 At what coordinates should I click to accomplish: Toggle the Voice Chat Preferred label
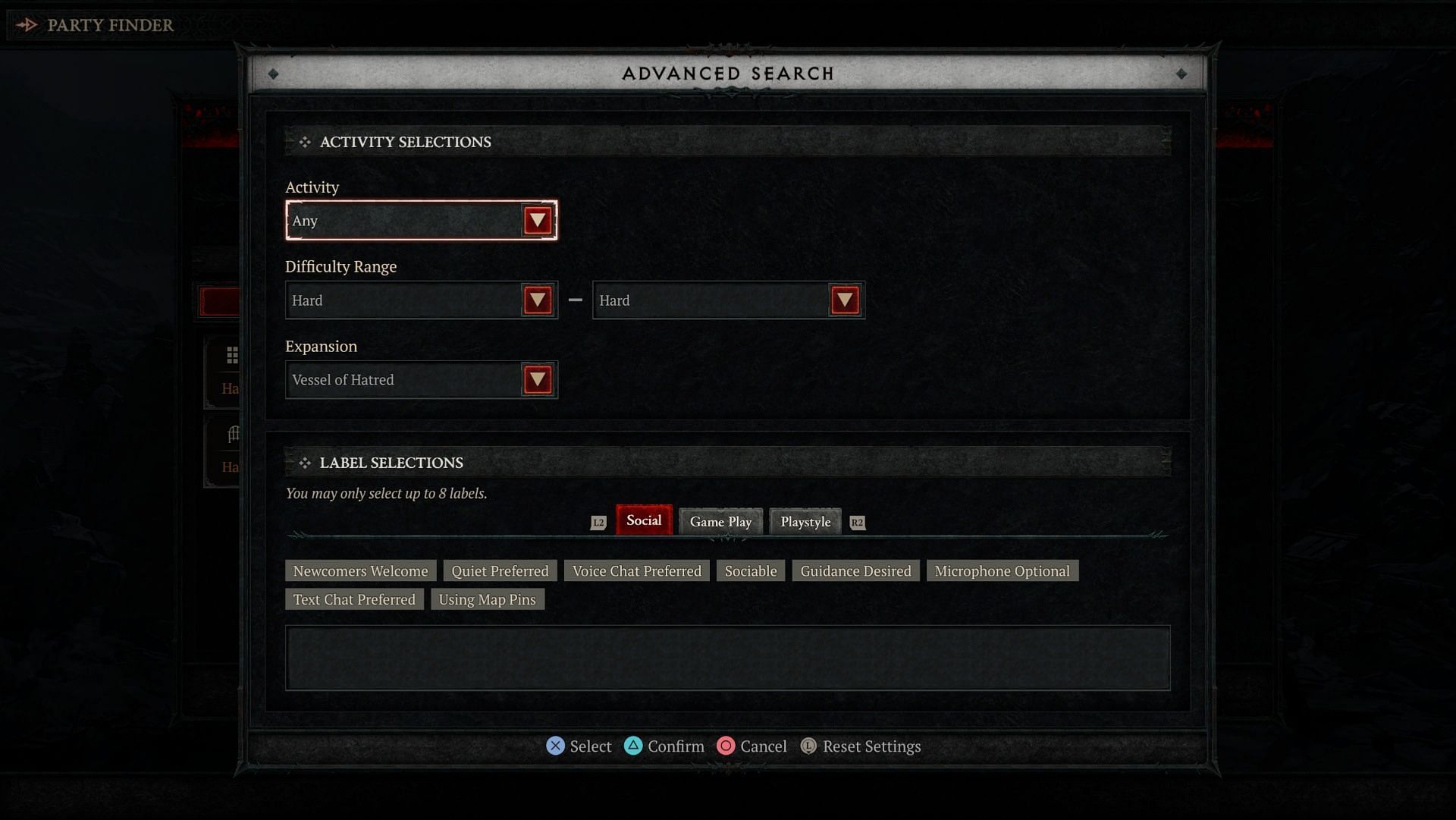[637, 570]
